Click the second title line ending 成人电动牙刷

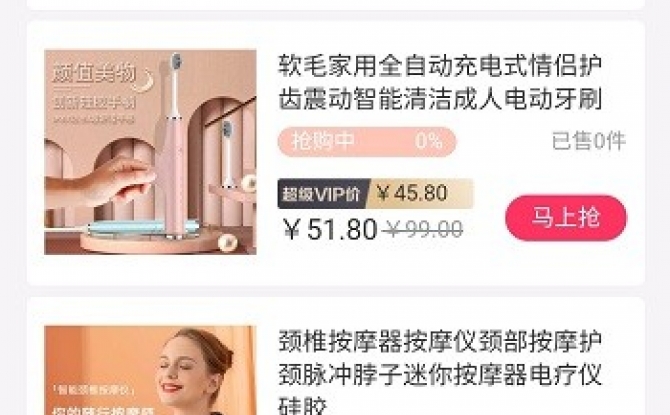[440, 99]
